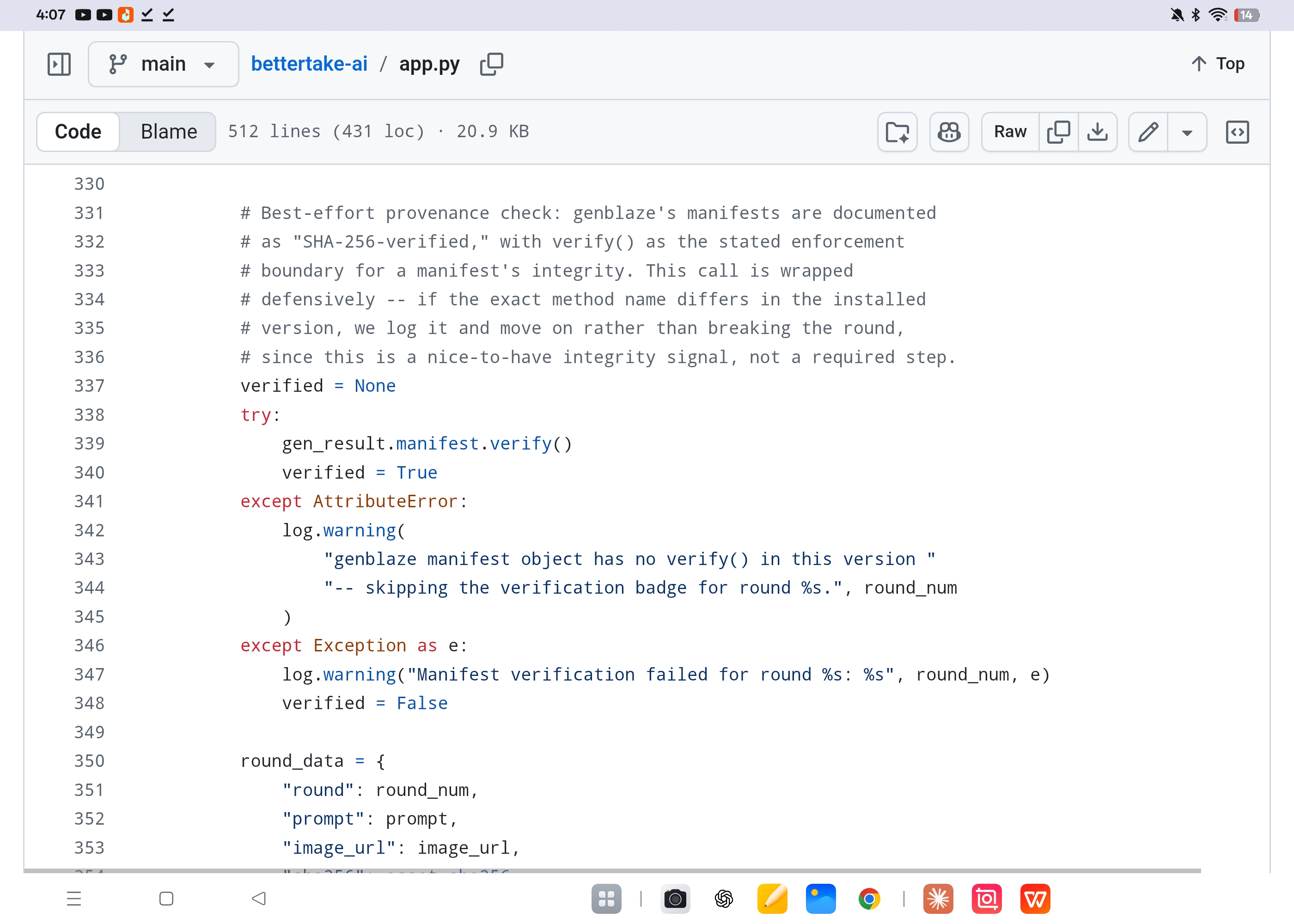Tap the Android back button
The height and width of the screenshot is (924, 1294).
(259, 899)
